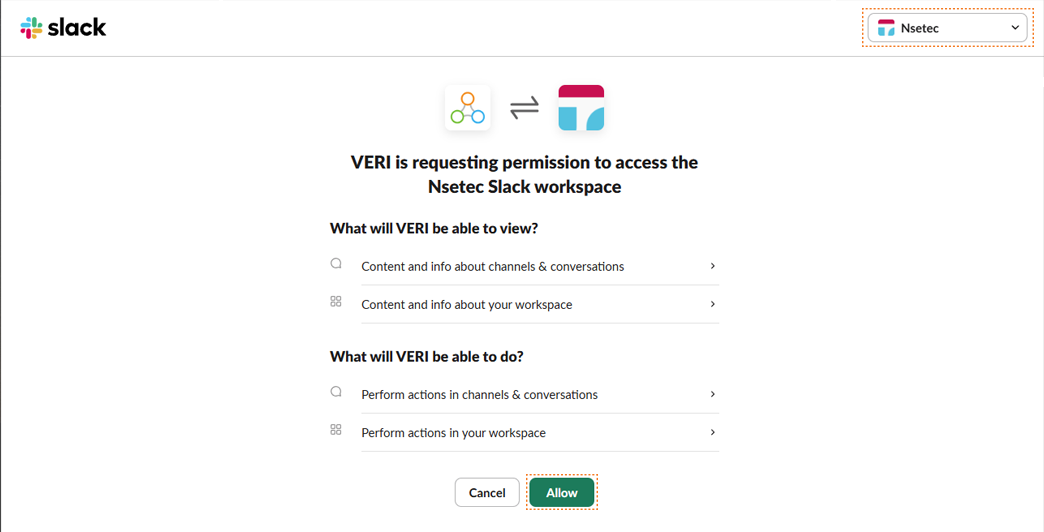The image size is (1044, 532).
Task: Click the Nsetec workspace logo in the center
Action: [x=581, y=108]
